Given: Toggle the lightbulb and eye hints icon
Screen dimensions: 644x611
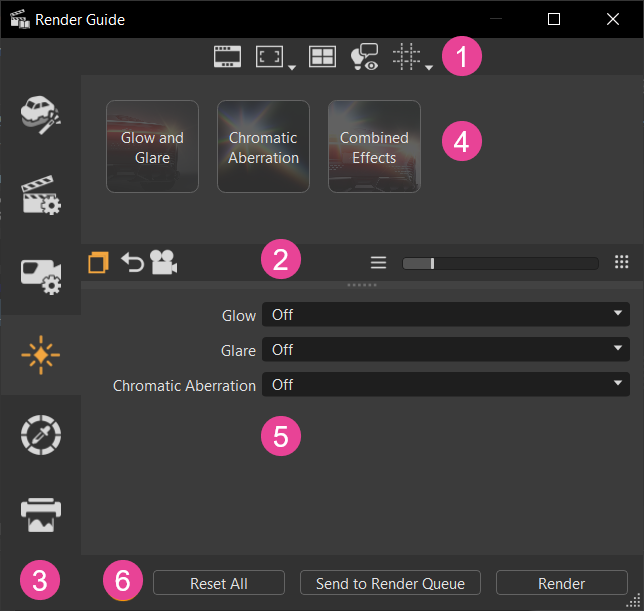Looking at the screenshot, I should 364,56.
